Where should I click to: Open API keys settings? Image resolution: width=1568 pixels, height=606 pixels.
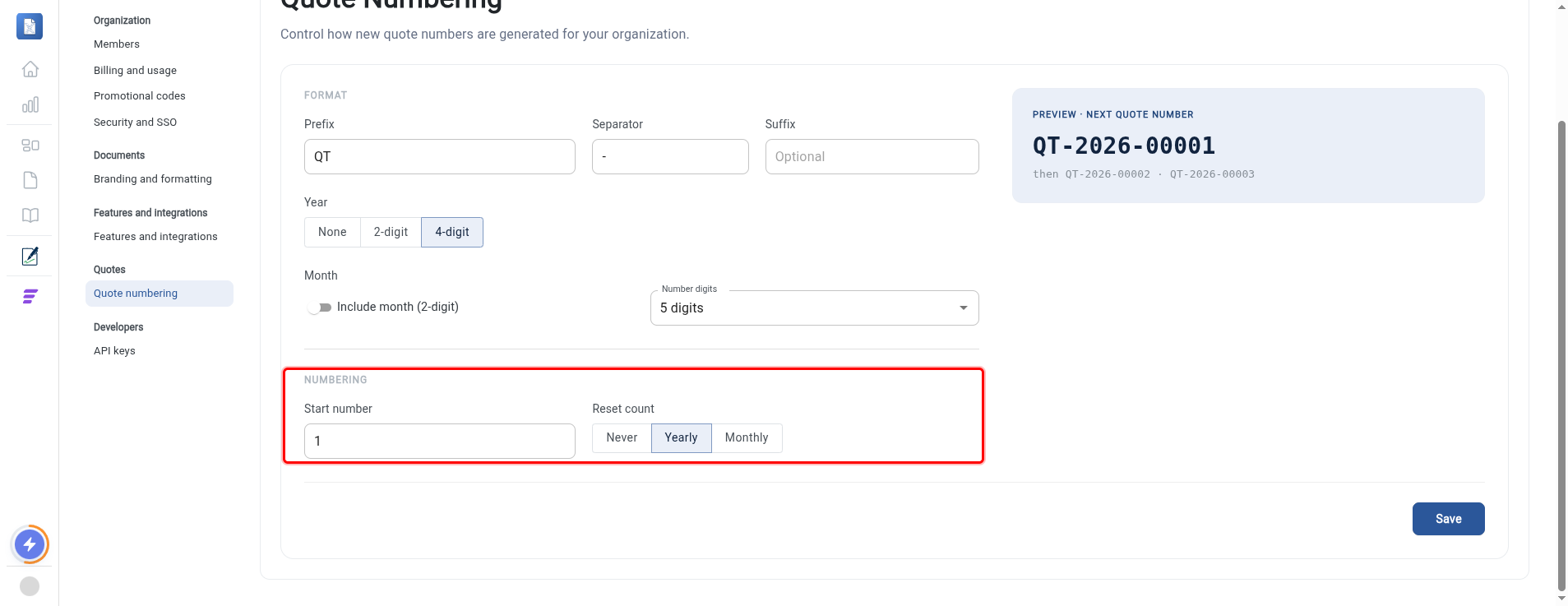coord(114,351)
